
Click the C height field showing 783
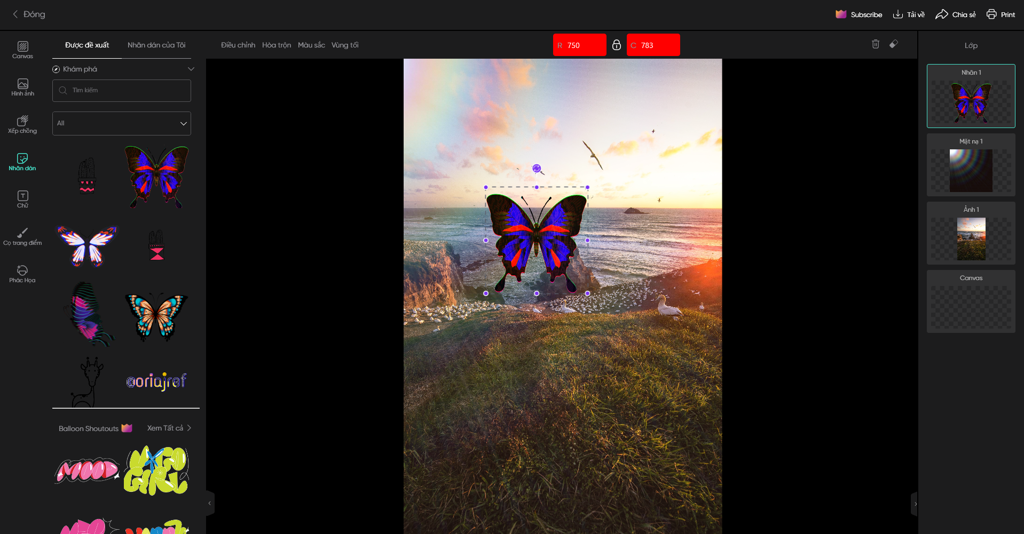[653, 45]
